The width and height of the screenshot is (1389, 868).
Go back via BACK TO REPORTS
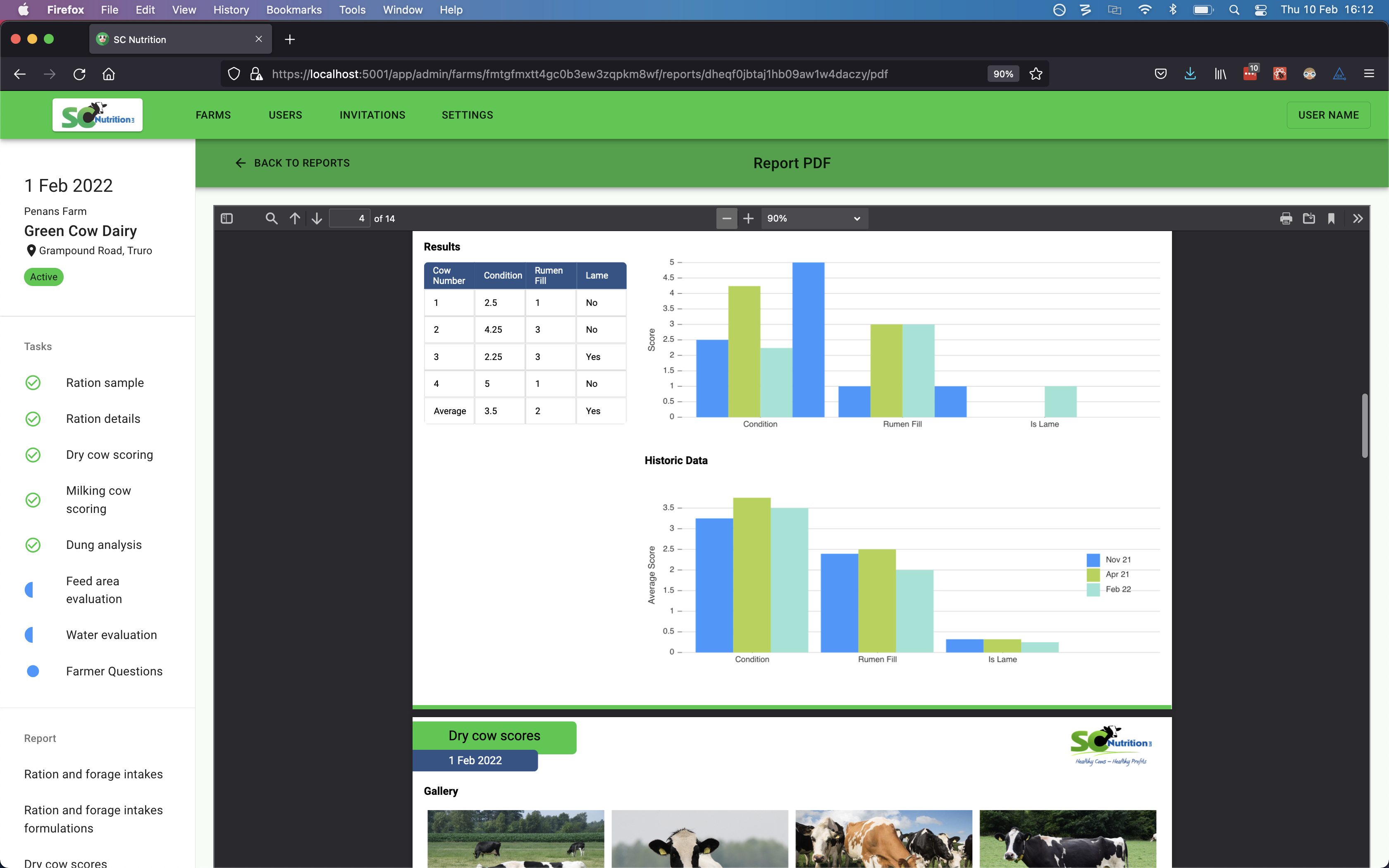[293, 163]
